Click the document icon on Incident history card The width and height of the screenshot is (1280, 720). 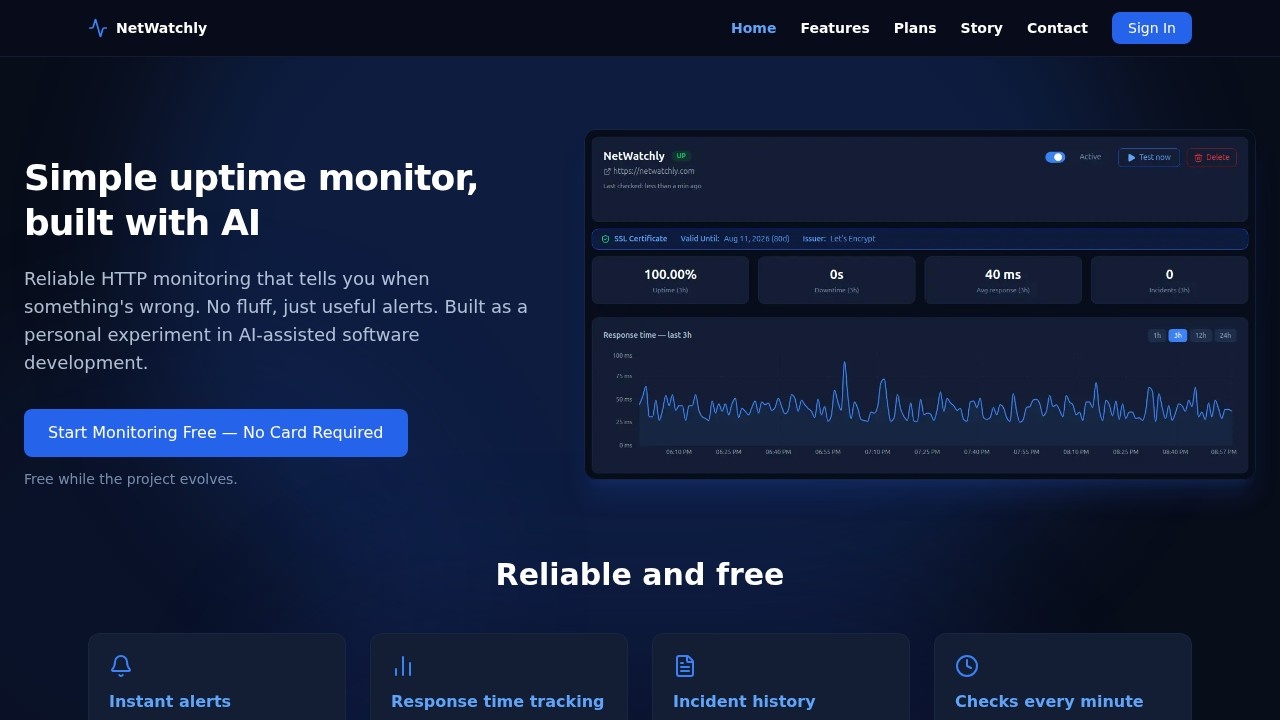click(x=685, y=666)
